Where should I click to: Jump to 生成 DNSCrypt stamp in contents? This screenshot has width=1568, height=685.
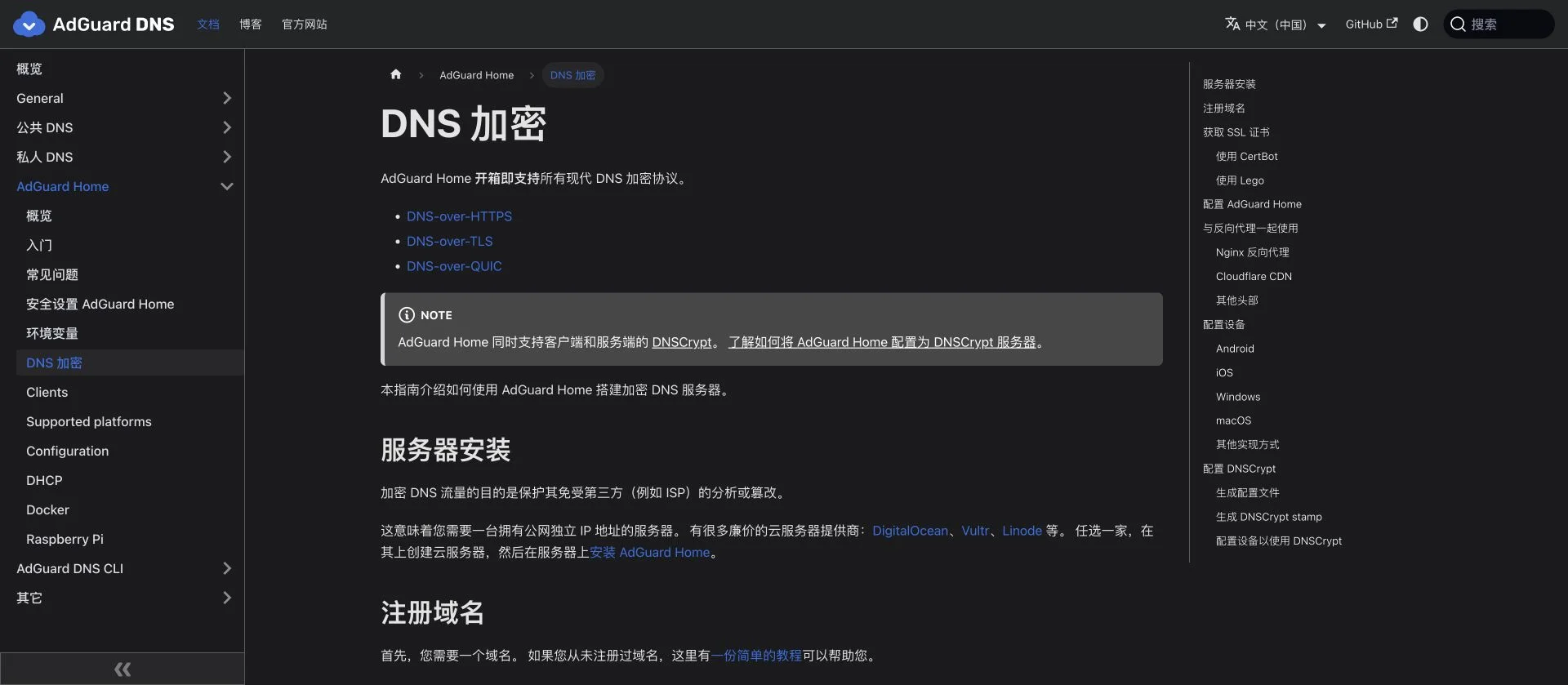[x=1269, y=517]
